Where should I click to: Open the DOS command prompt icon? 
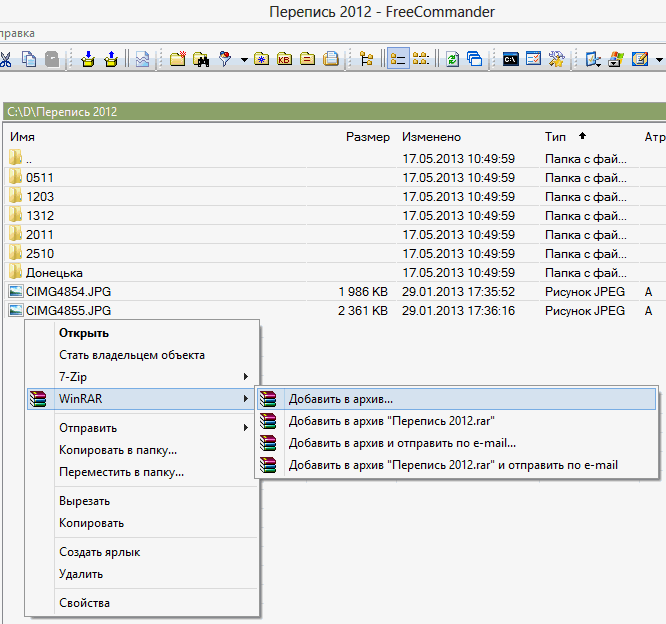click(511, 59)
